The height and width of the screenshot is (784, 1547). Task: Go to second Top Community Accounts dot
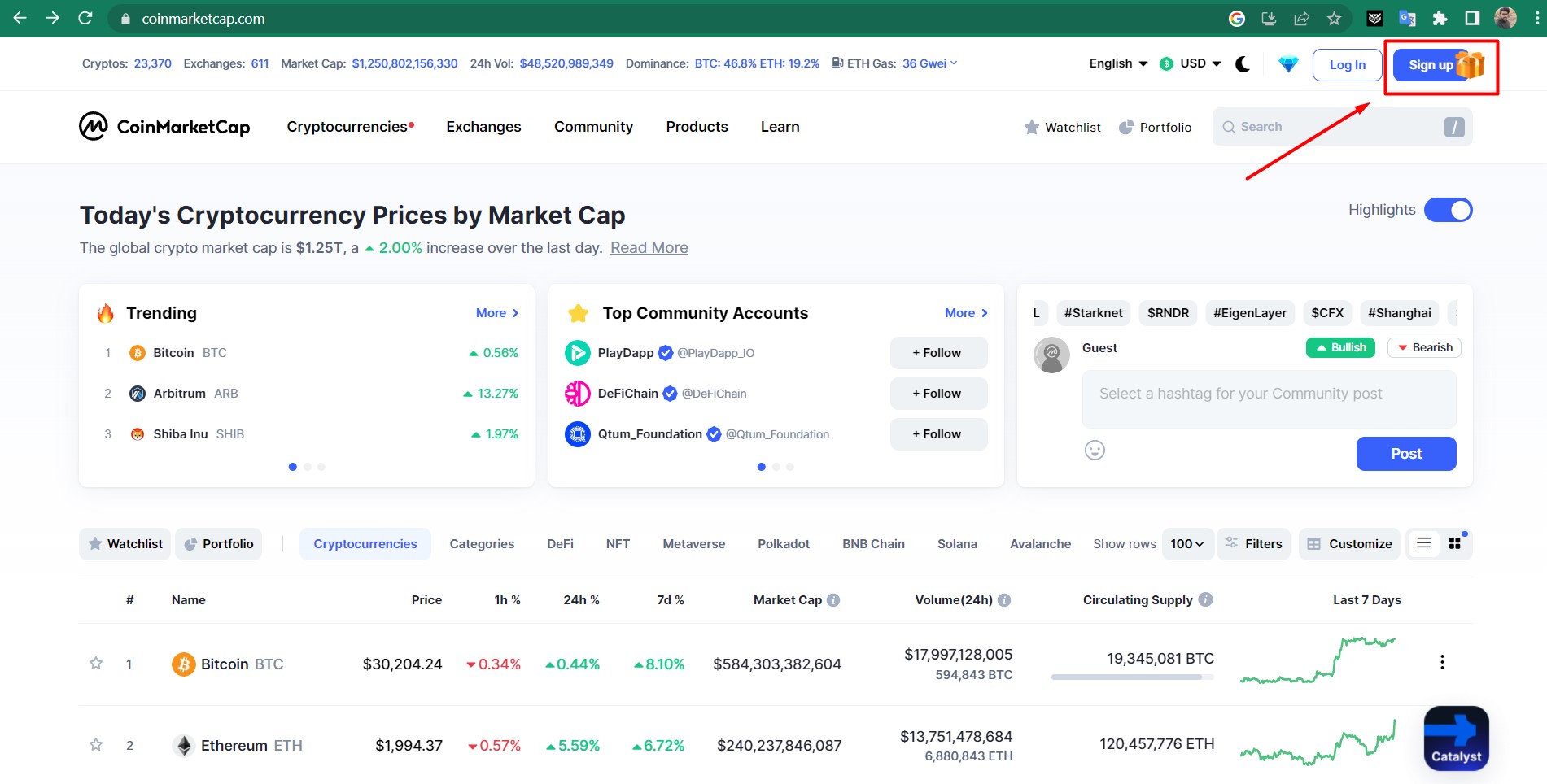776,467
